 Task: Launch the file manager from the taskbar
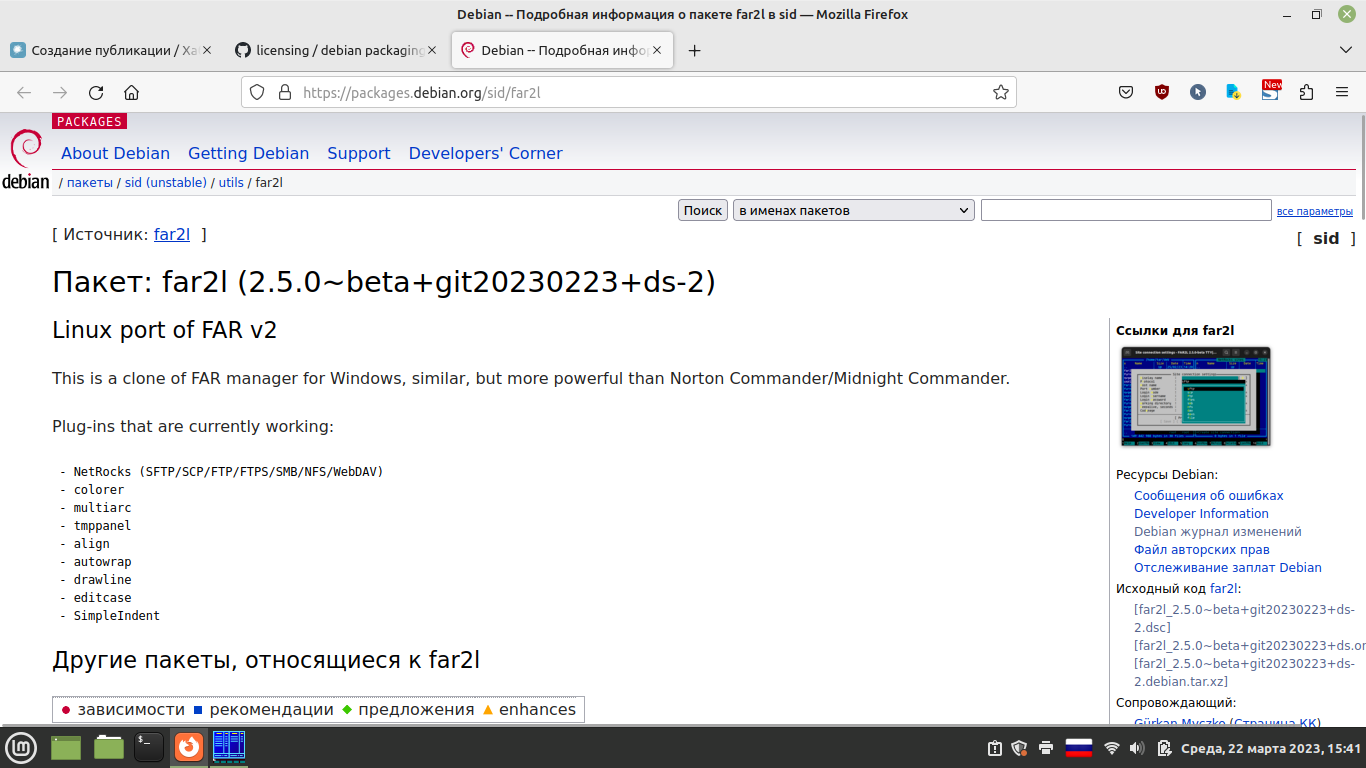point(108,747)
